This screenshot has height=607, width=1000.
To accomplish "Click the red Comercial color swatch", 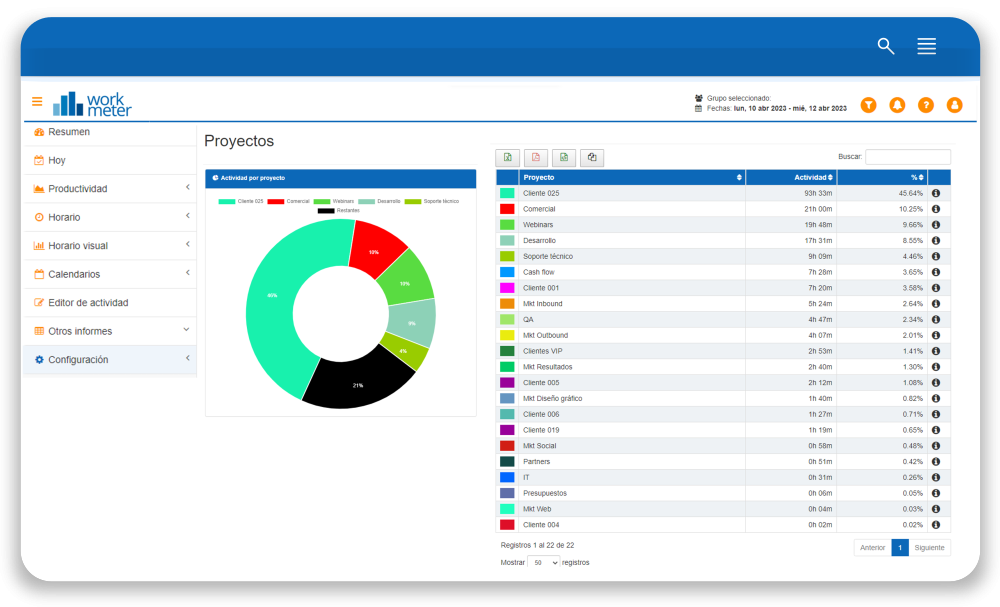I will (507, 209).
